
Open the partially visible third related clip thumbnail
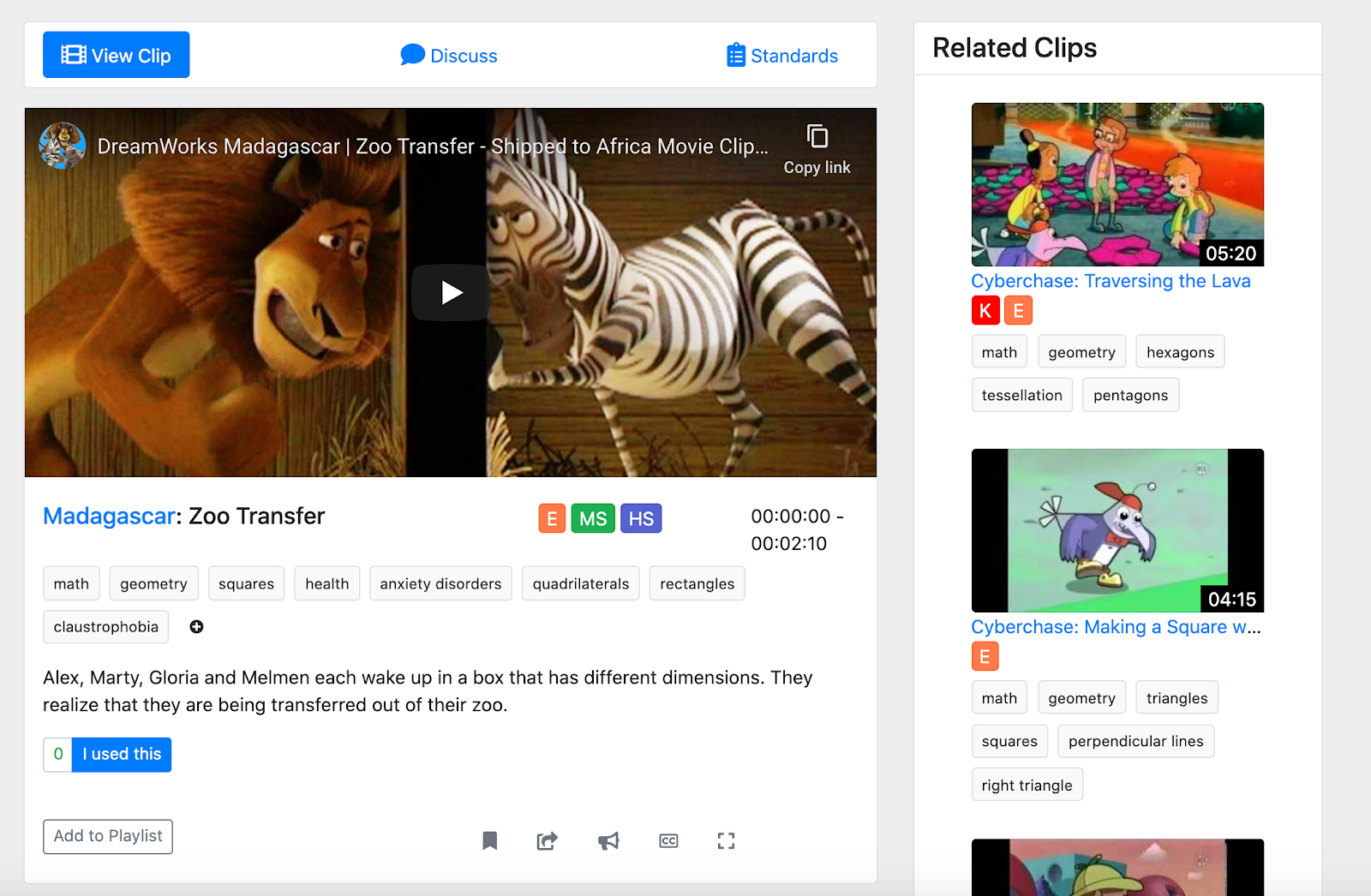pyautogui.click(x=1117, y=867)
